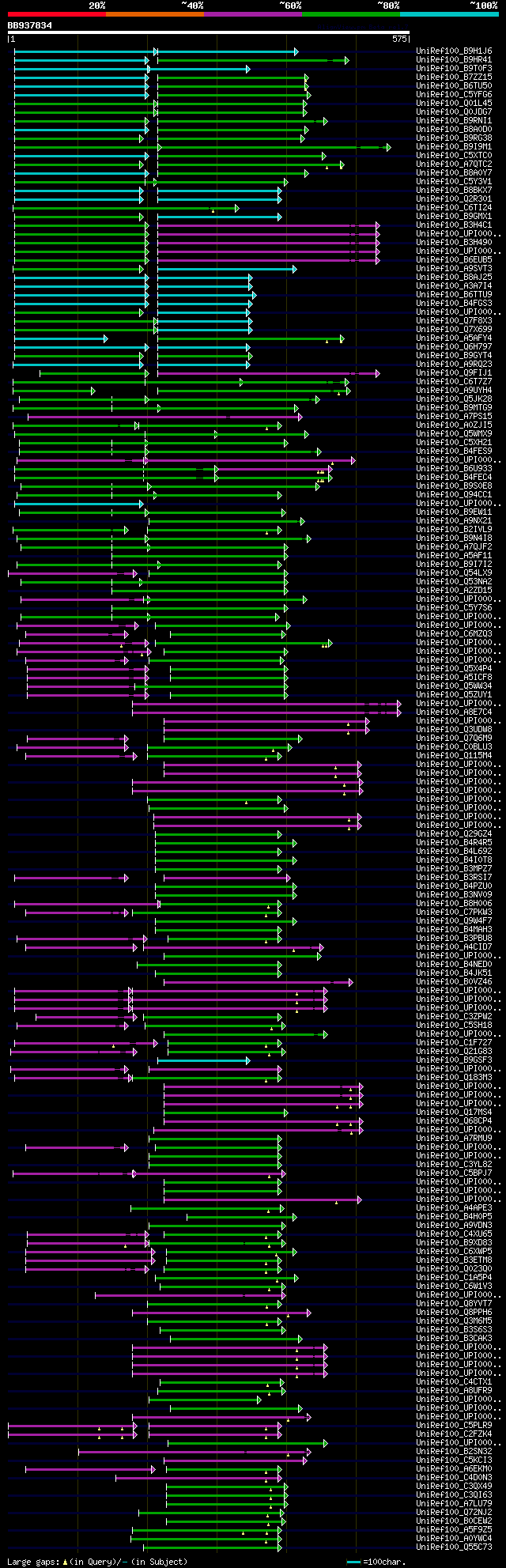The image size is (506, 1568).
Task: Select the UniRef100_B9RNI1 label
Action: point(454,121)
